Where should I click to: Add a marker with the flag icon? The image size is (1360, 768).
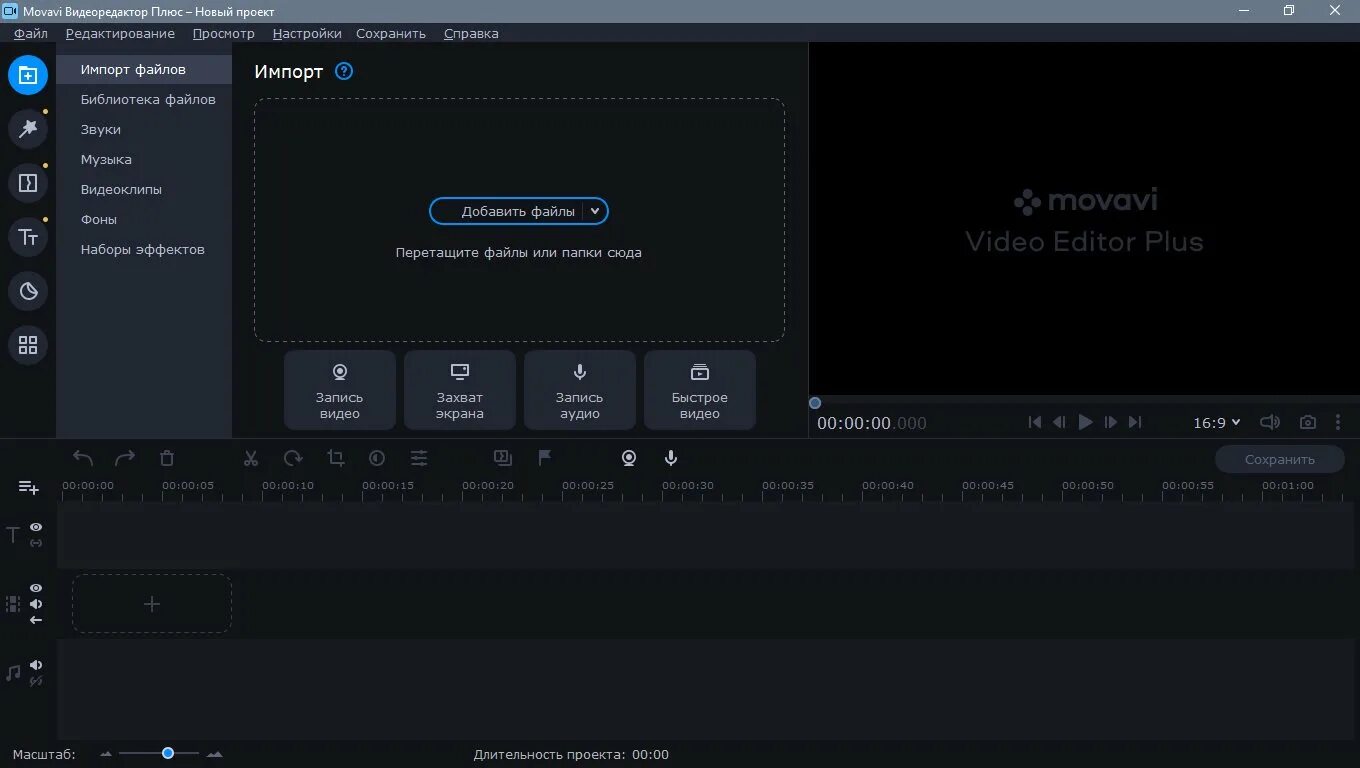(545, 458)
